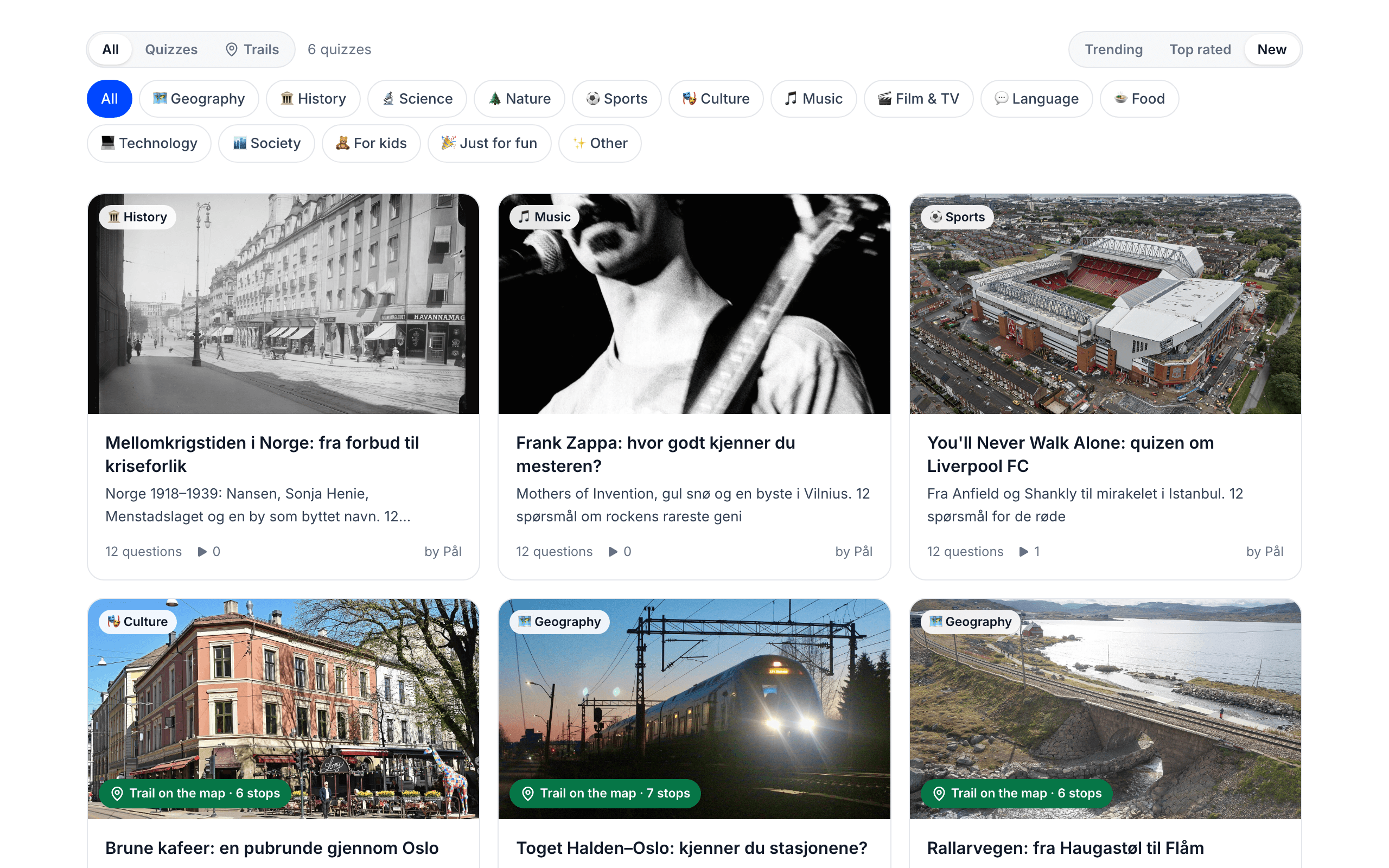Screen dimensions: 1389x868
Task: Click the Music badge on the Zappa card
Action: [x=544, y=217]
